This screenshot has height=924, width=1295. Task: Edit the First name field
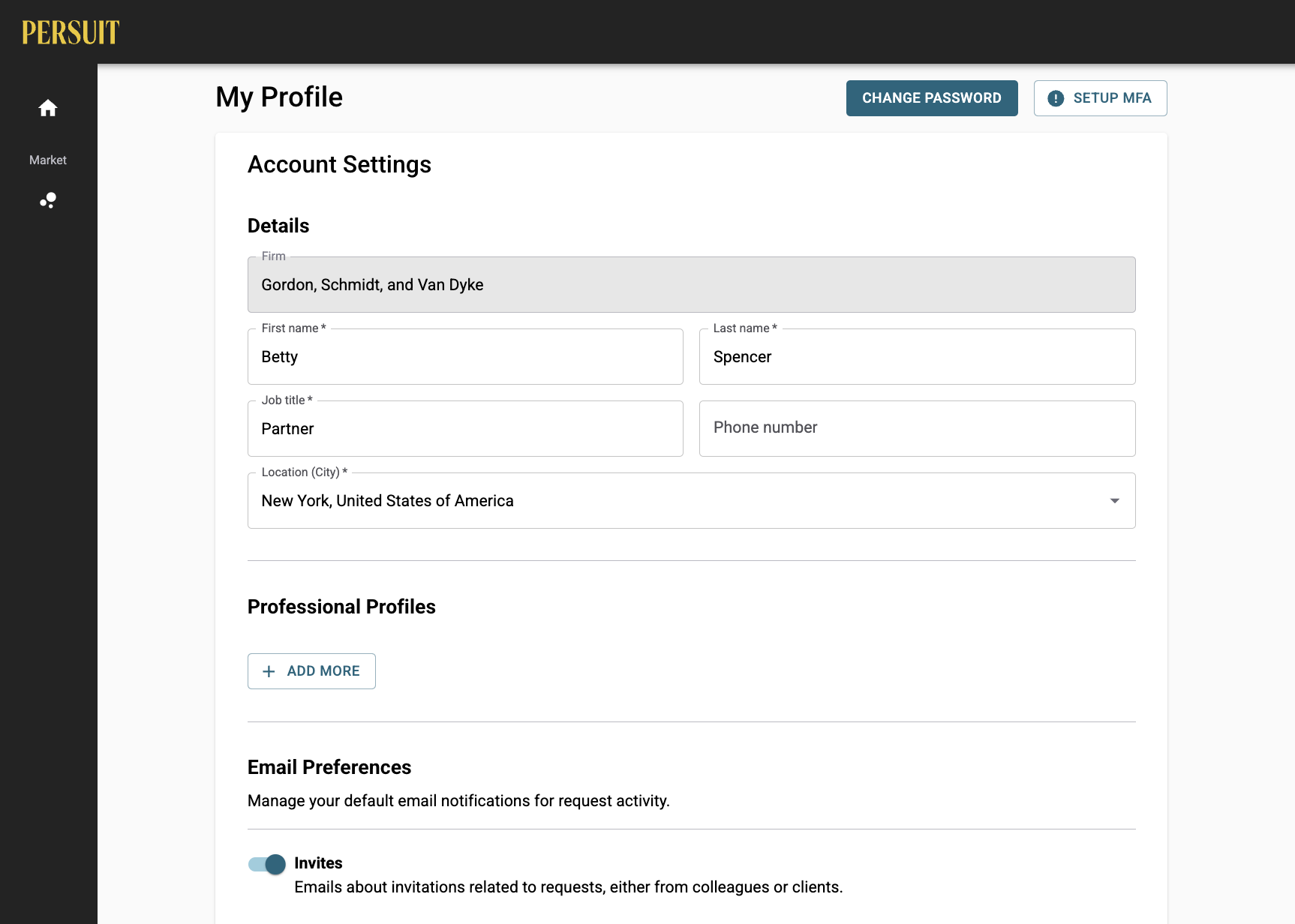[465, 357]
